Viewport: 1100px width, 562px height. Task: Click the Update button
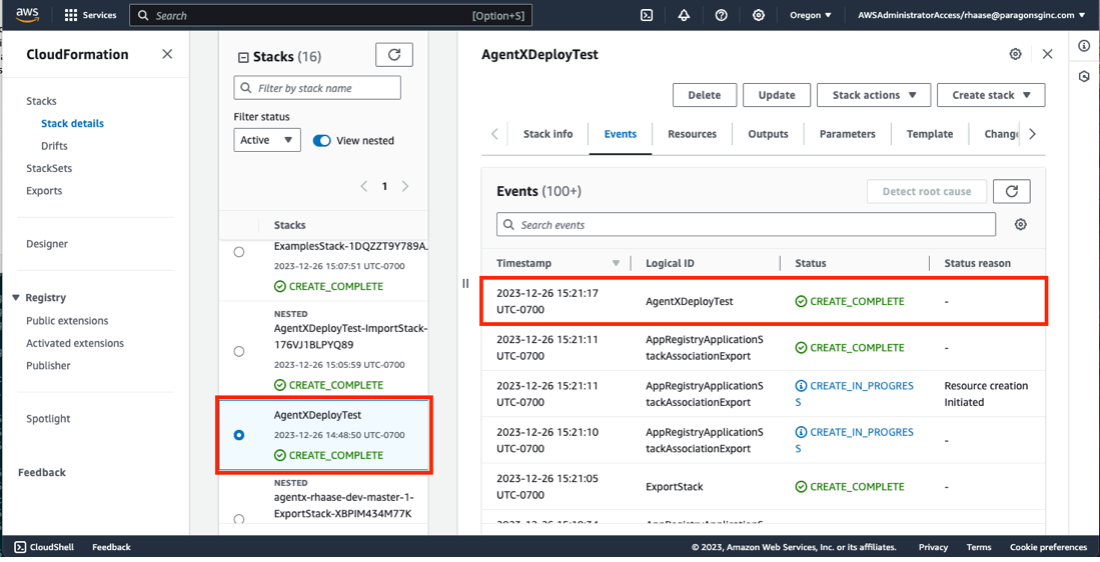pyautogui.click(x=777, y=95)
